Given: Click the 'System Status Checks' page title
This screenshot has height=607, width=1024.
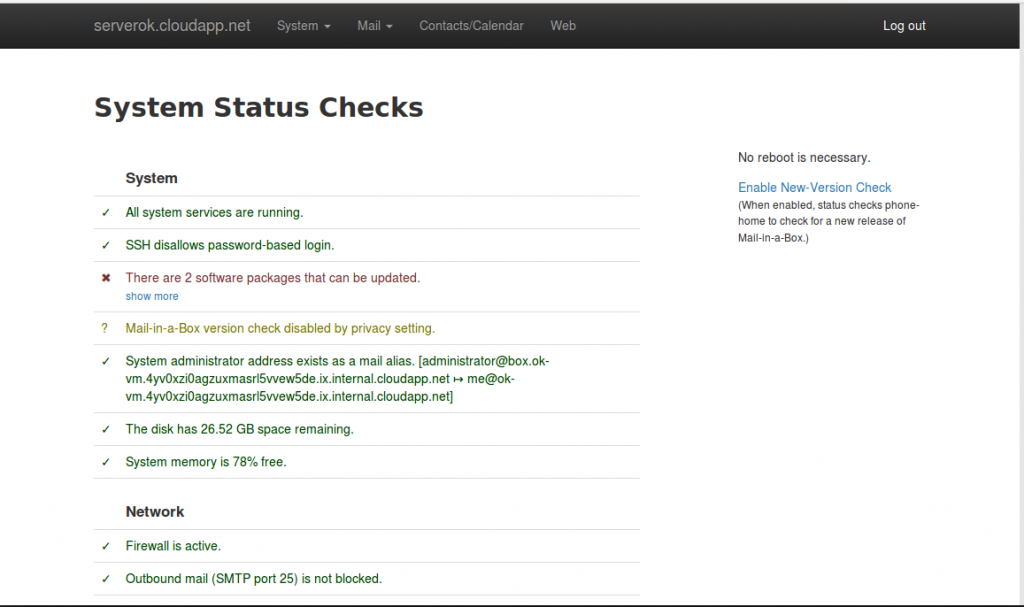Looking at the screenshot, I should point(258,107).
